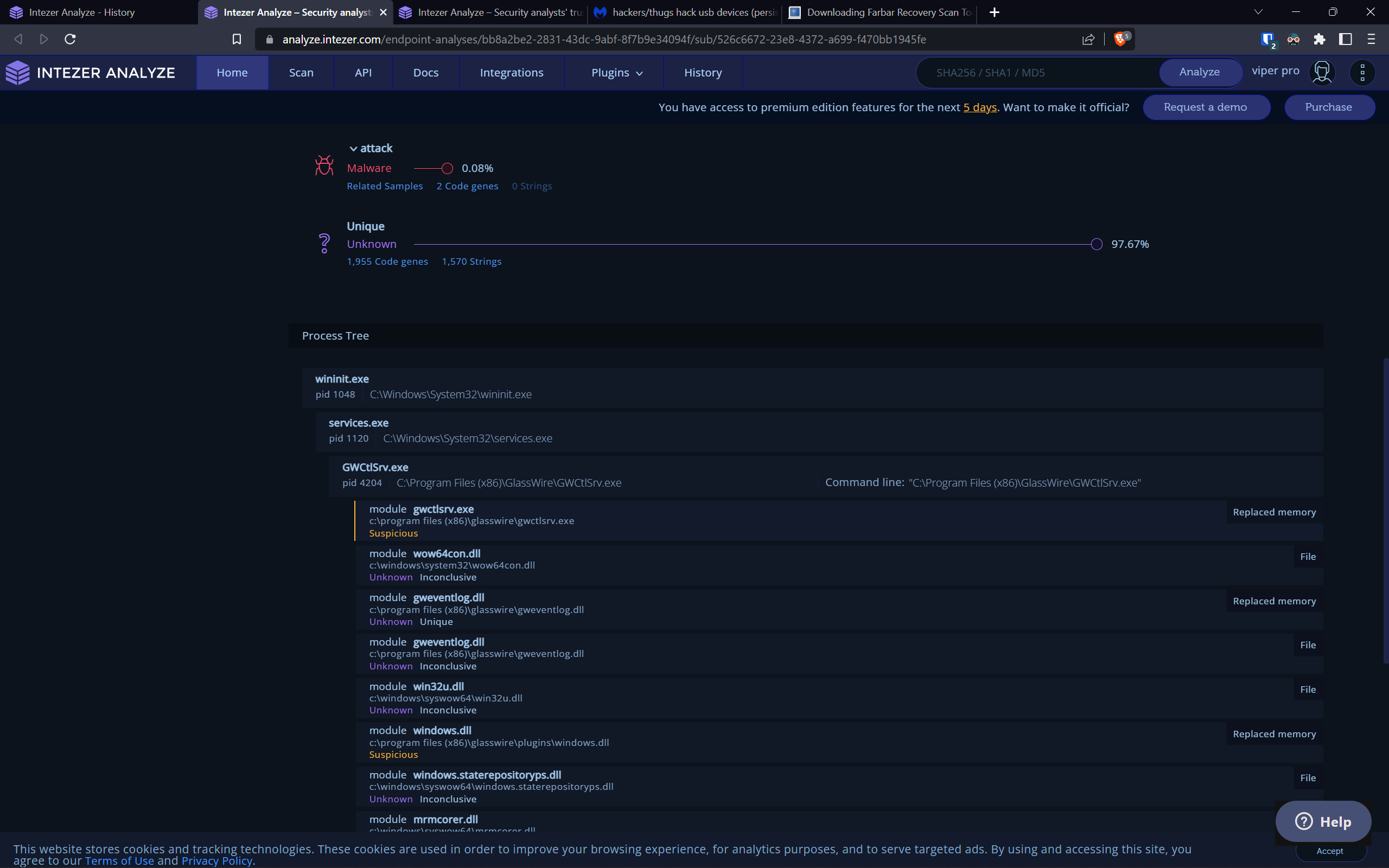Image resolution: width=1389 pixels, height=868 pixels.
Task: Click the three-dot options menu beside the avatar
Action: pyautogui.click(x=1362, y=72)
